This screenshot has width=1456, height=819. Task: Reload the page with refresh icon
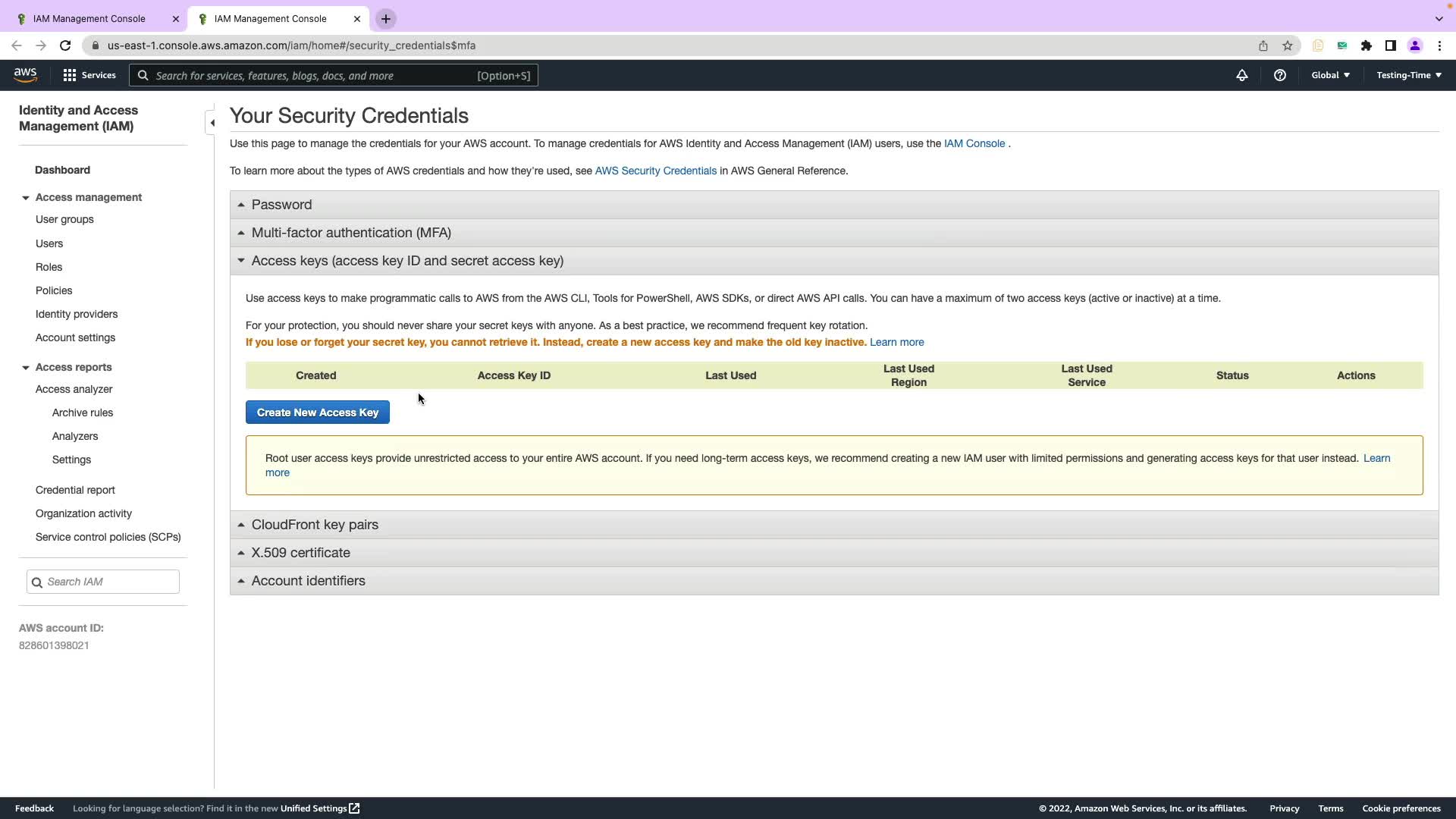point(65,45)
